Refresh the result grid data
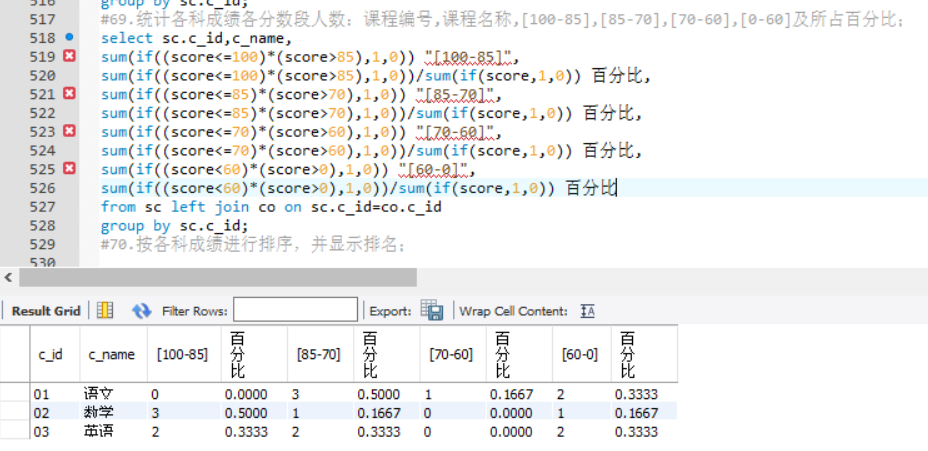 point(141,311)
